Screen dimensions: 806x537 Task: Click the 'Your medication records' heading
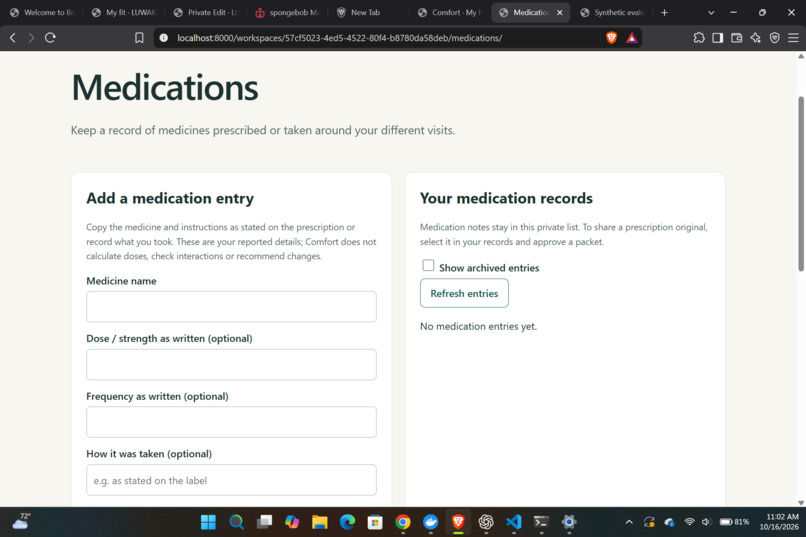point(506,198)
